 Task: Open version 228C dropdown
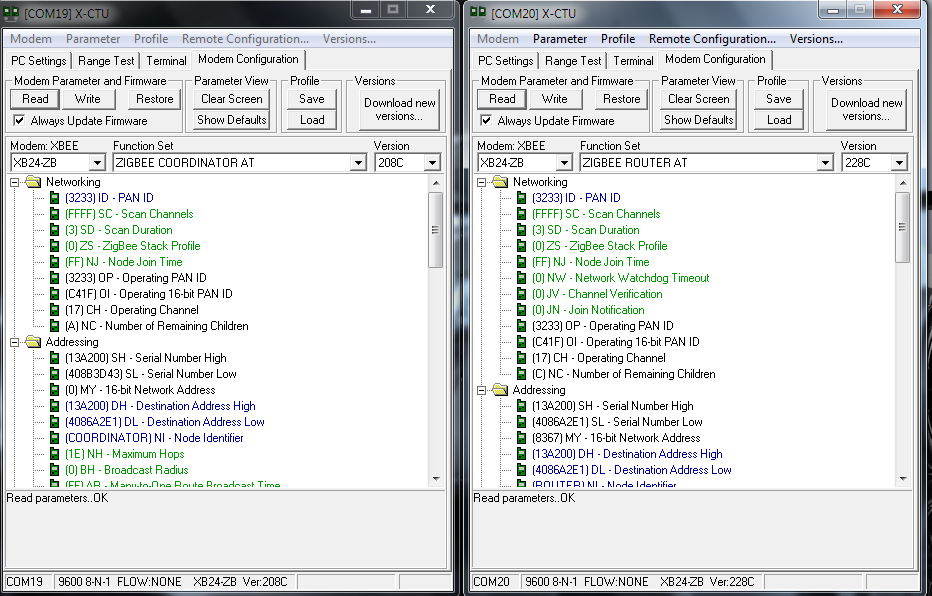[899, 163]
